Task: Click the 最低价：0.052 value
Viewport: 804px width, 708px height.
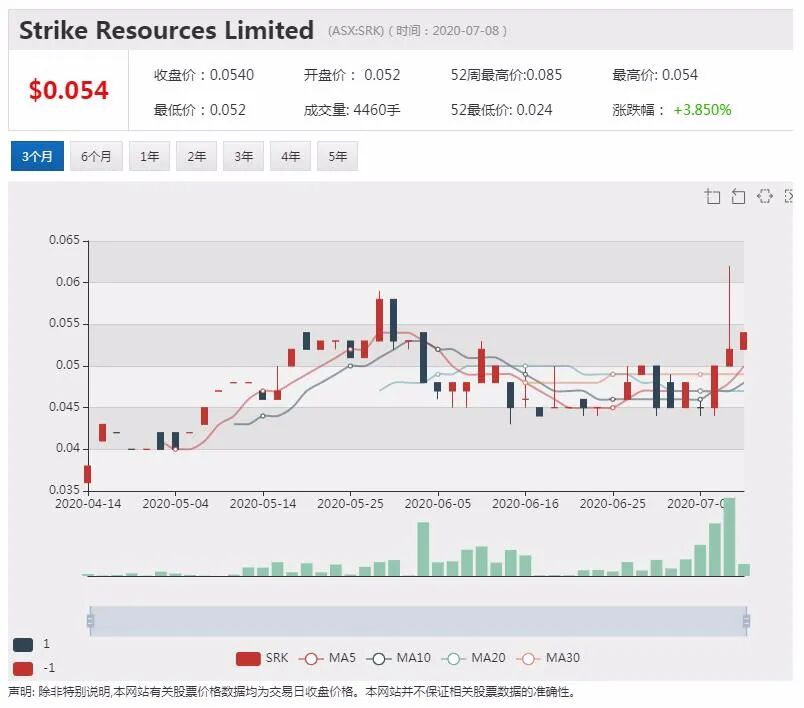Action: pyautogui.click(x=199, y=110)
